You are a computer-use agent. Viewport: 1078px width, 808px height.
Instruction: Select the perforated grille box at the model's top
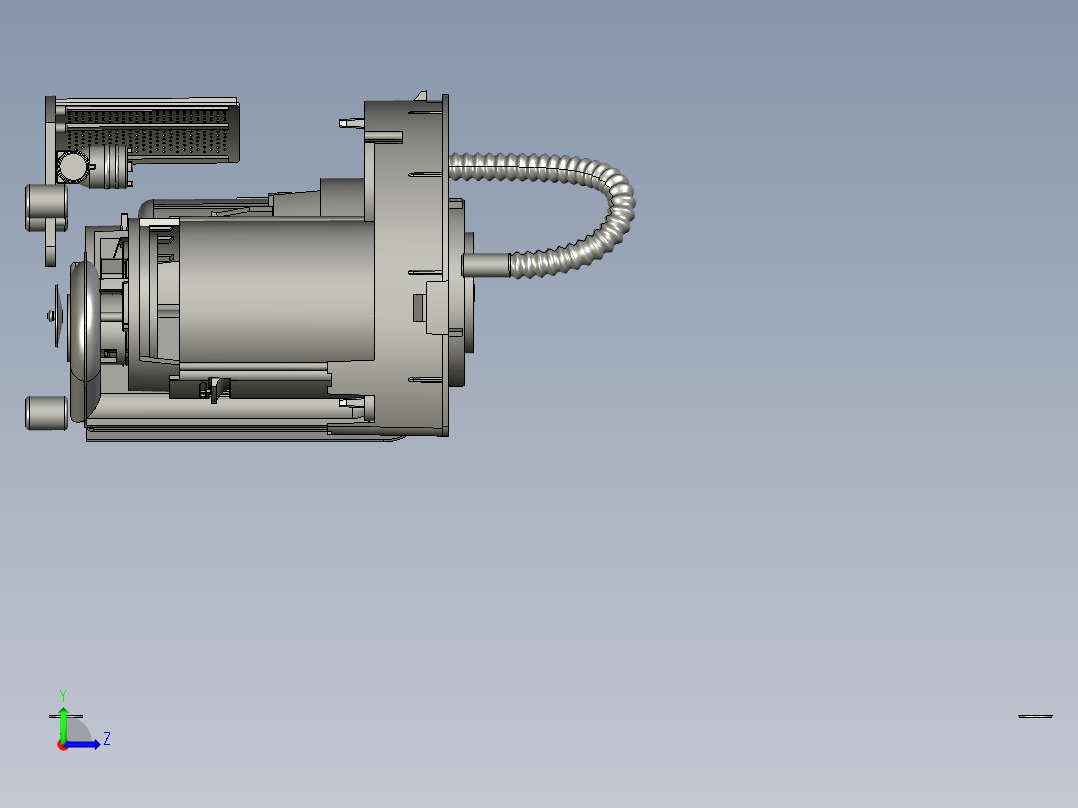tap(148, 129)
